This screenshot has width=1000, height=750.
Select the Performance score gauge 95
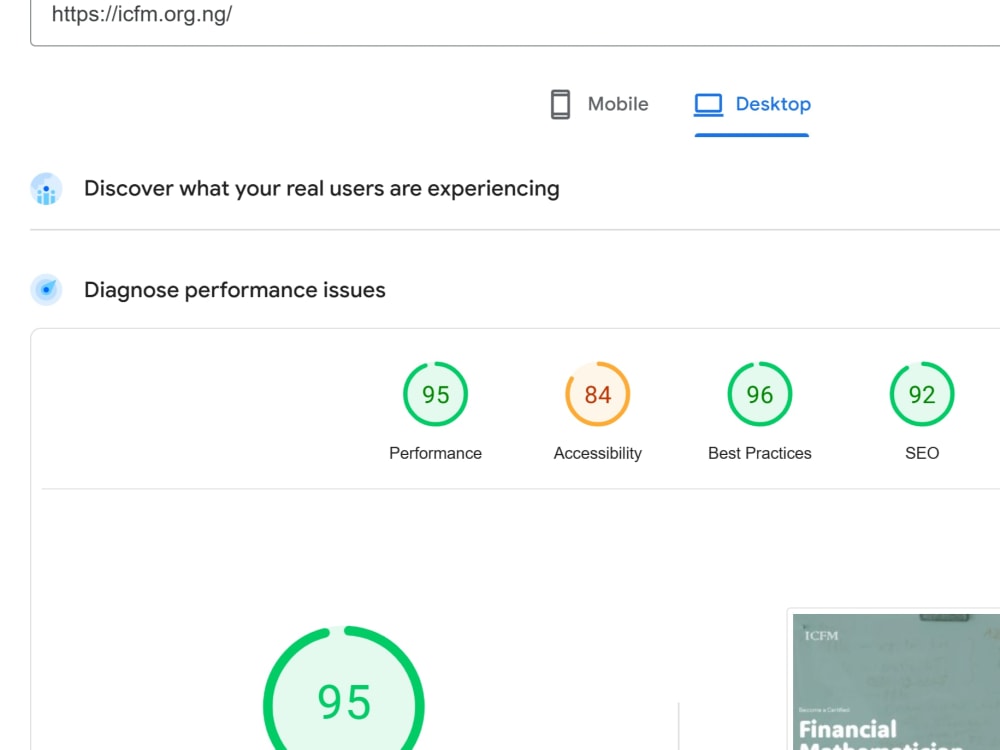tap(436, 394)
